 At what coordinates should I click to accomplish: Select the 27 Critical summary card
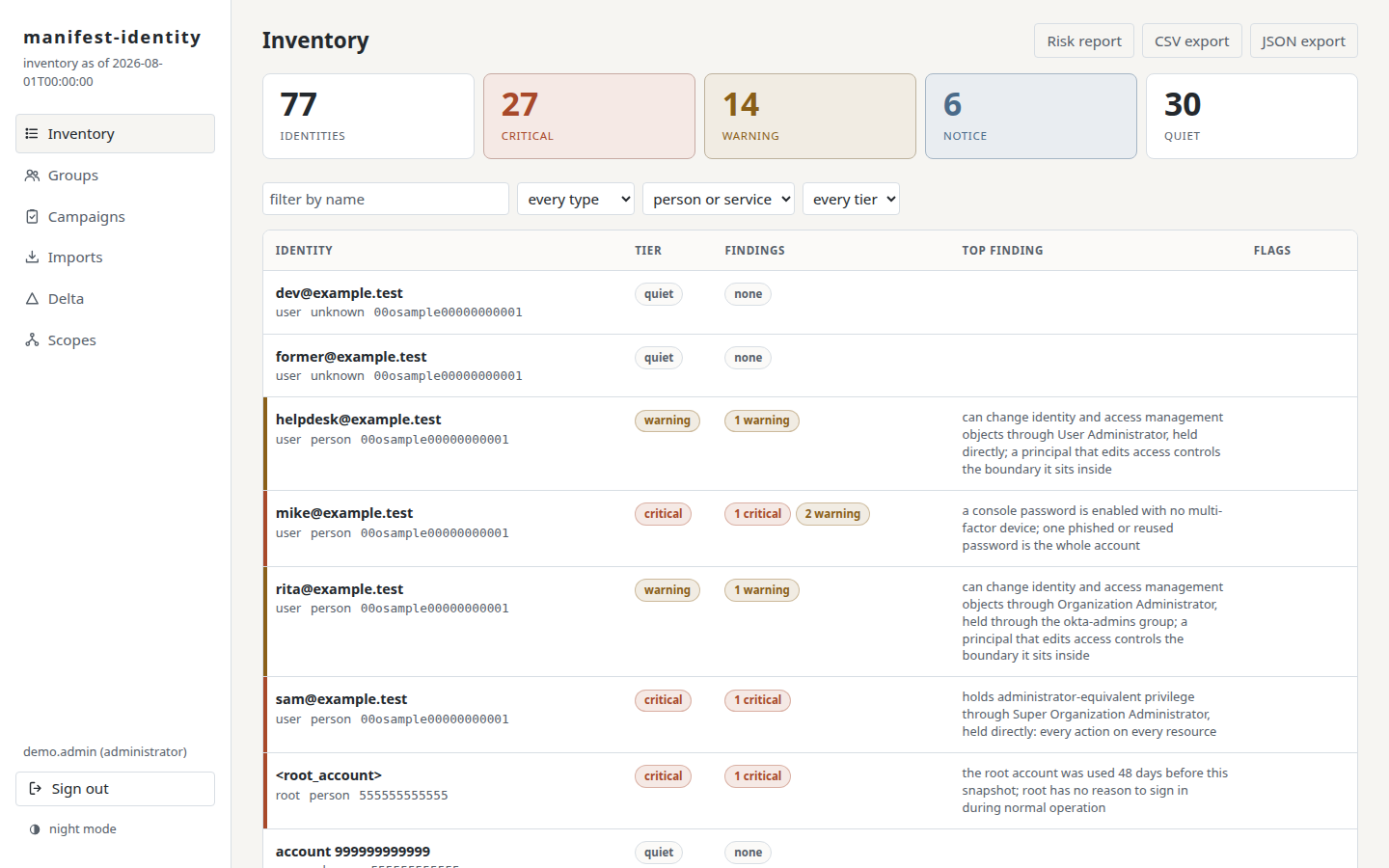tap(589, 117)
